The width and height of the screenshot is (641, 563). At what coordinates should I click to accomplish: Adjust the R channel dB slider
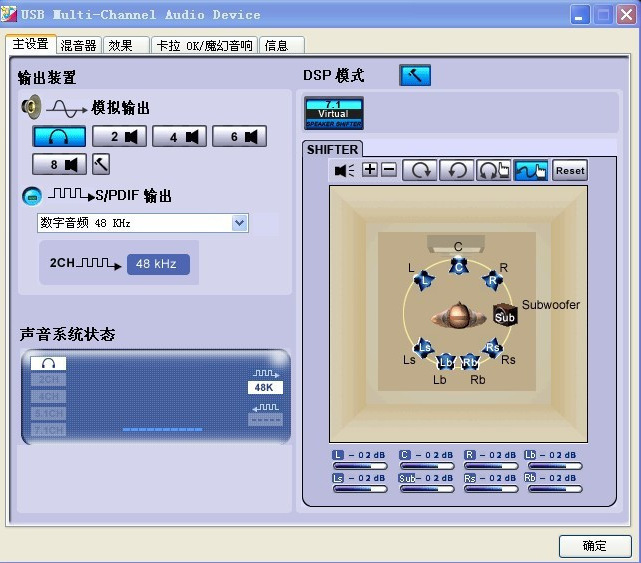pos(491,466)
